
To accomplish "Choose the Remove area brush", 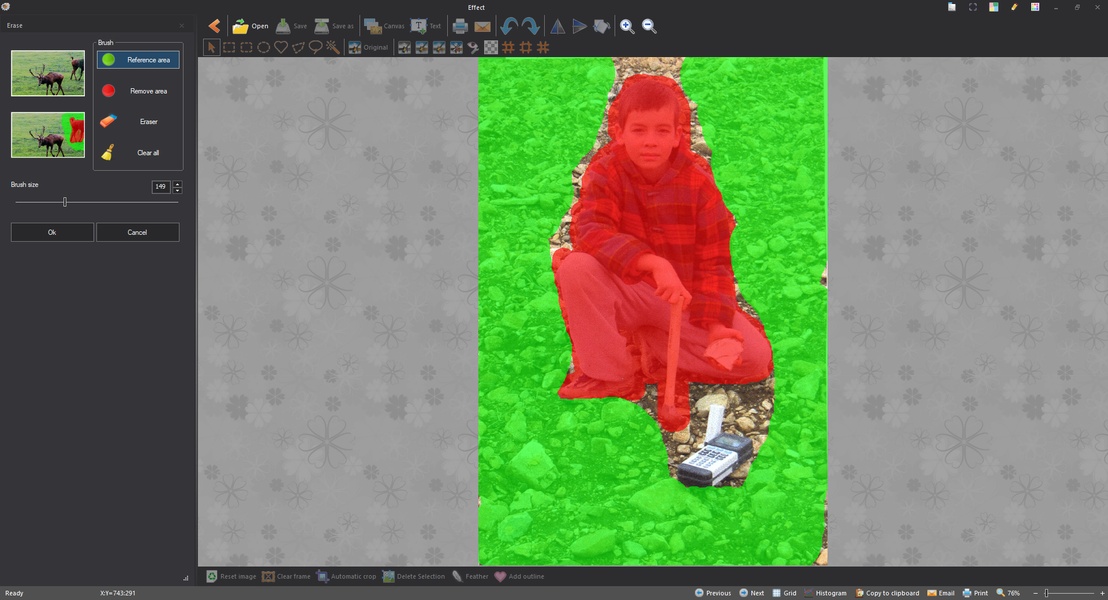I will point(138,91).
